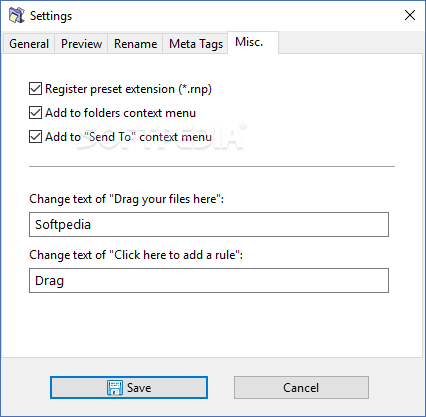Select the Meta Tags tab
Viewport: 426px width, 417px height.
tap(196, 44)
